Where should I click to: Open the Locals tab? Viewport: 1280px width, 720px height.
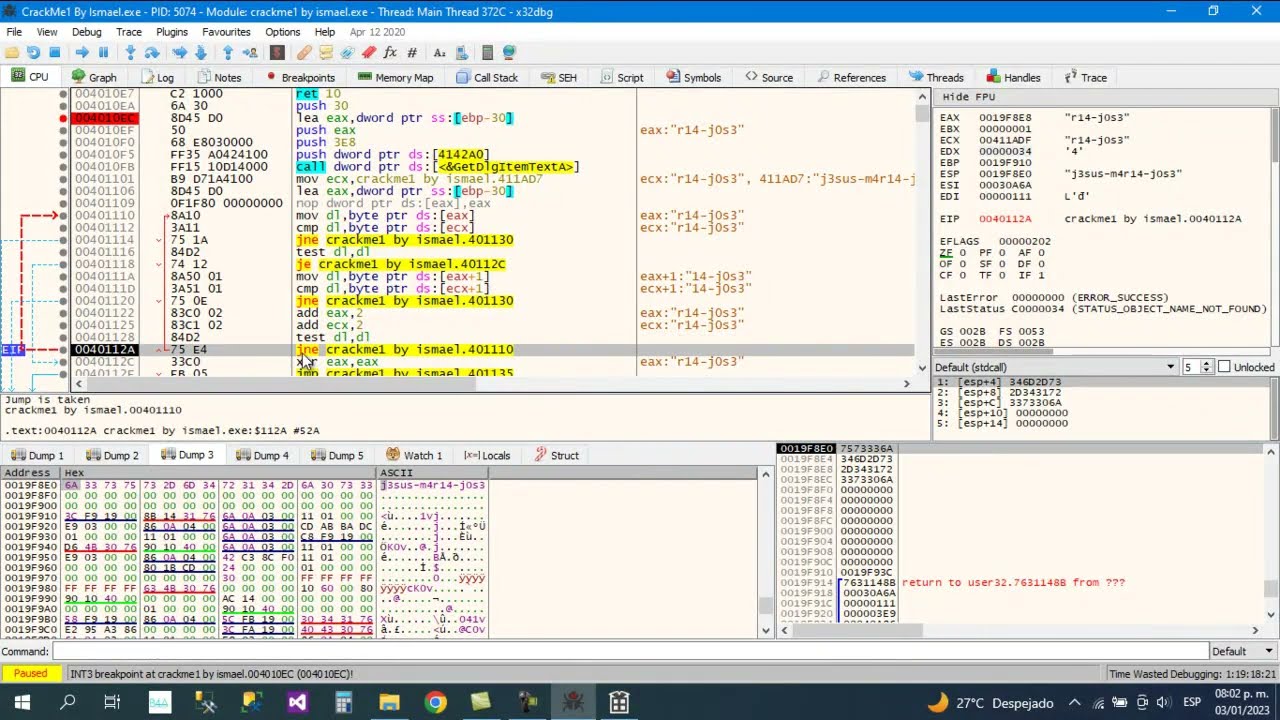coord(487,455)
